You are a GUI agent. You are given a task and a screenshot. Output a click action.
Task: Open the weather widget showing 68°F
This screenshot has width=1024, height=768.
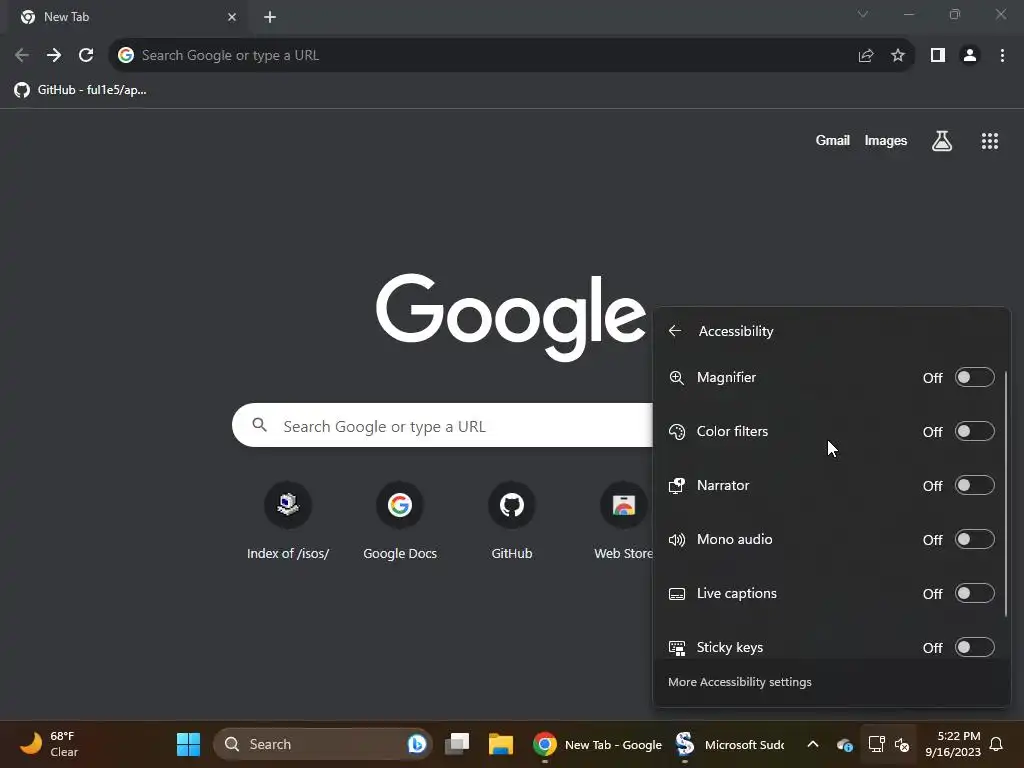[x=49, y=744]
